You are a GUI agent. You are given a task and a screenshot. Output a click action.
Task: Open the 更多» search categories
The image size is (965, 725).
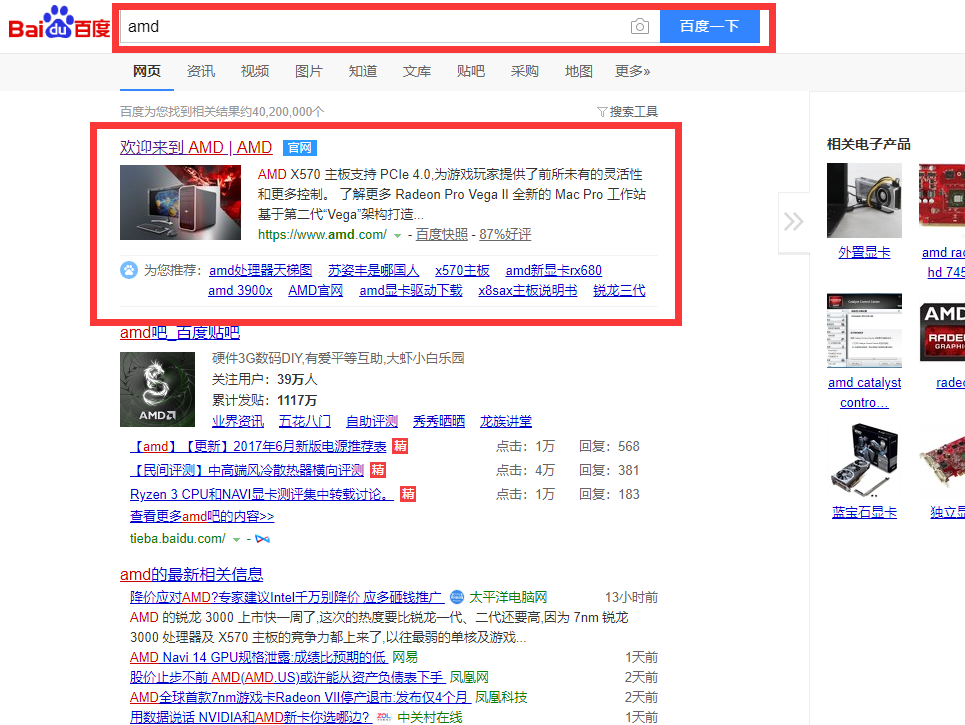click(x=632, y=71)
